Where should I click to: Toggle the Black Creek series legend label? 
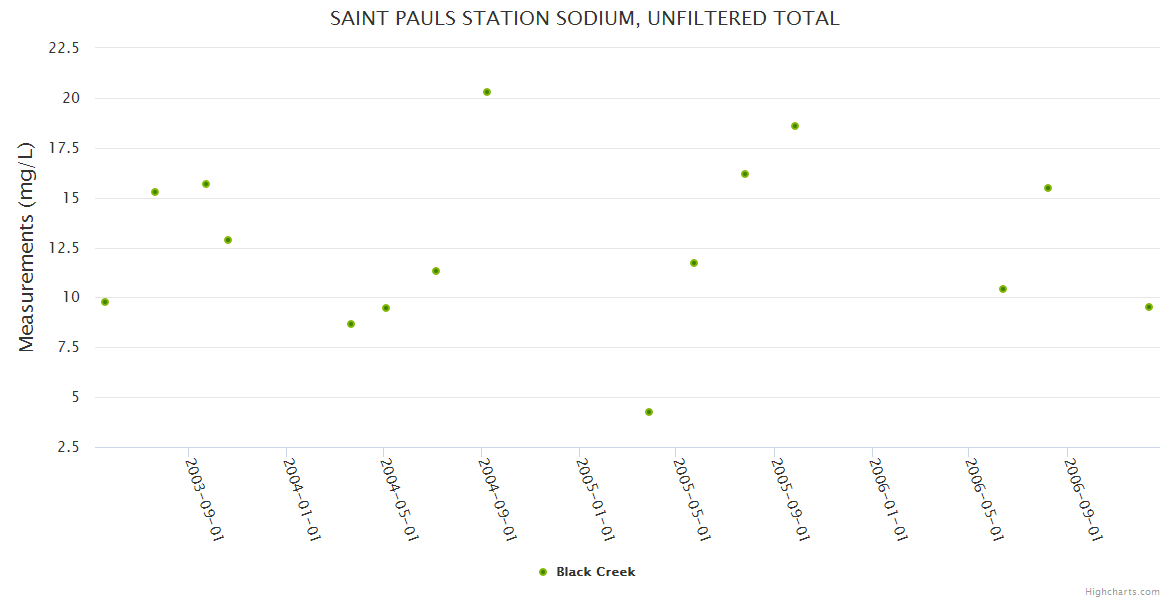[x=595, y=572]
